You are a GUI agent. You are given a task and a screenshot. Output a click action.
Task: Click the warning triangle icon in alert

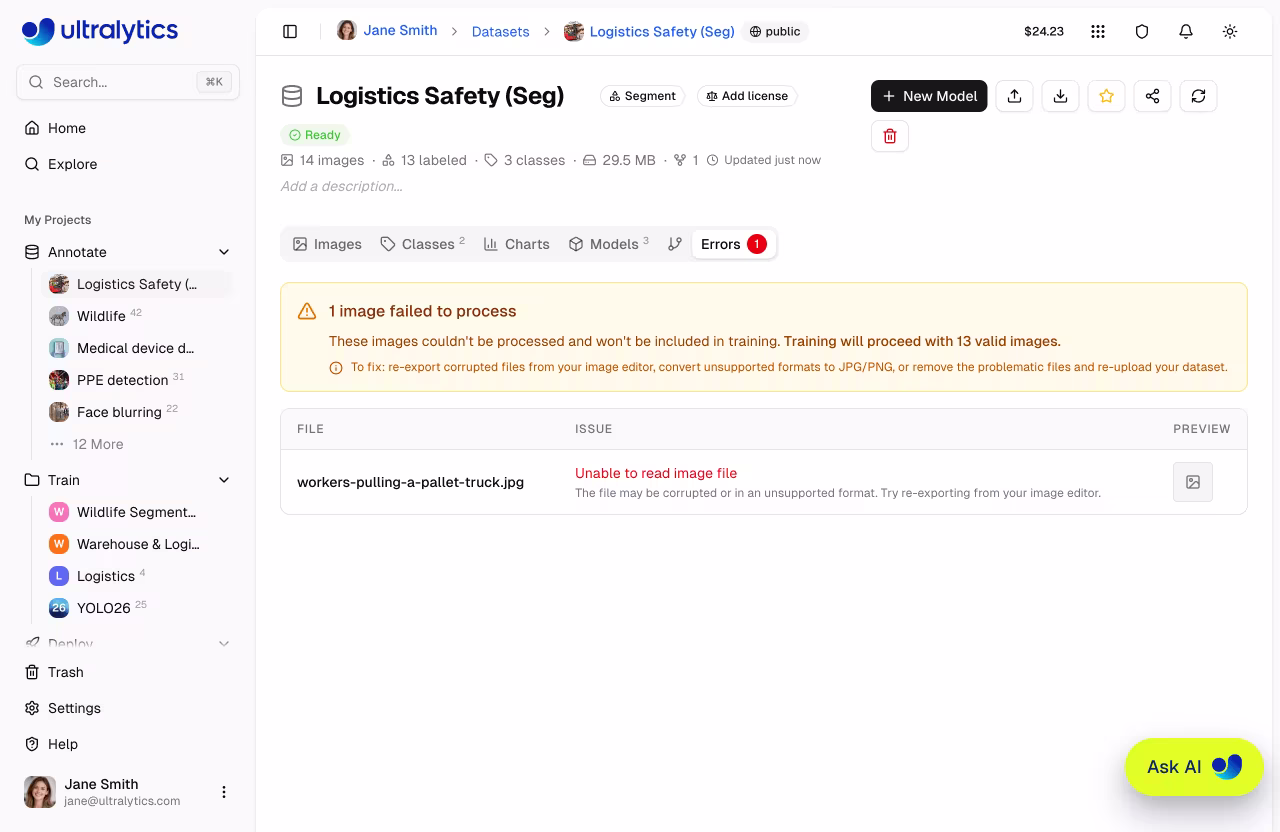(x=307, y=311)
